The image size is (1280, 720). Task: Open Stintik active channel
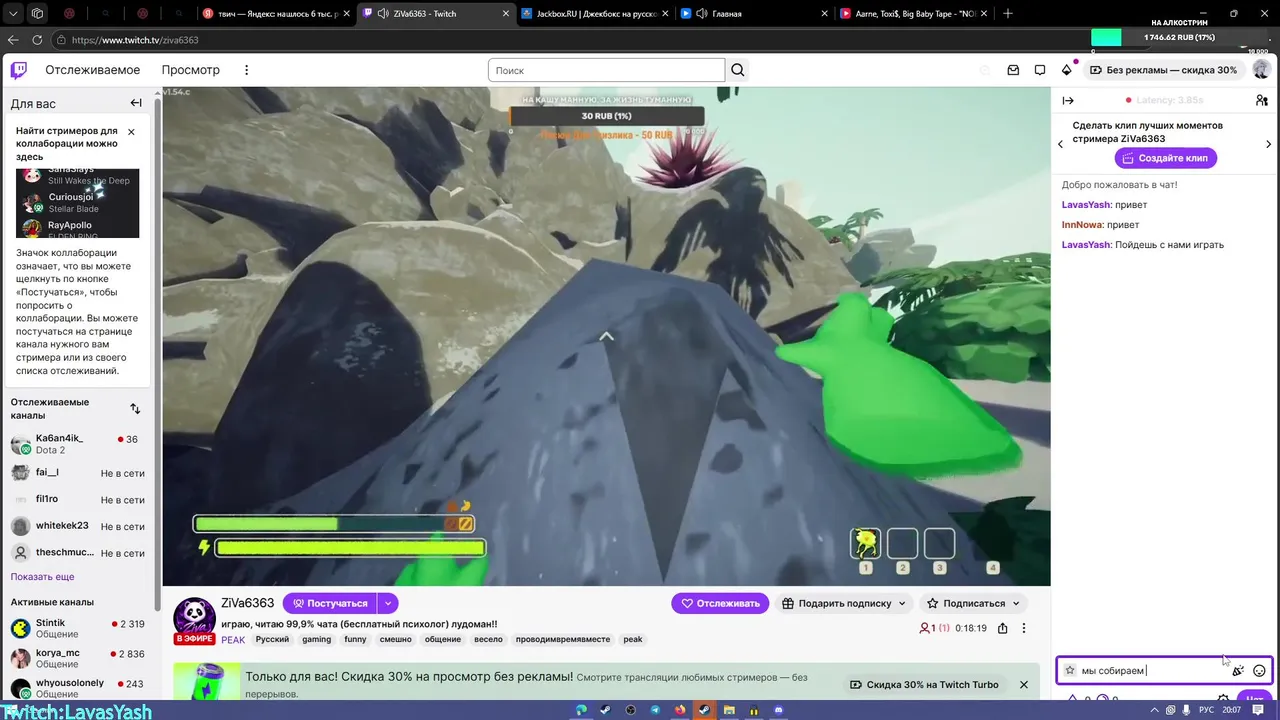click(x=78, y=628)
